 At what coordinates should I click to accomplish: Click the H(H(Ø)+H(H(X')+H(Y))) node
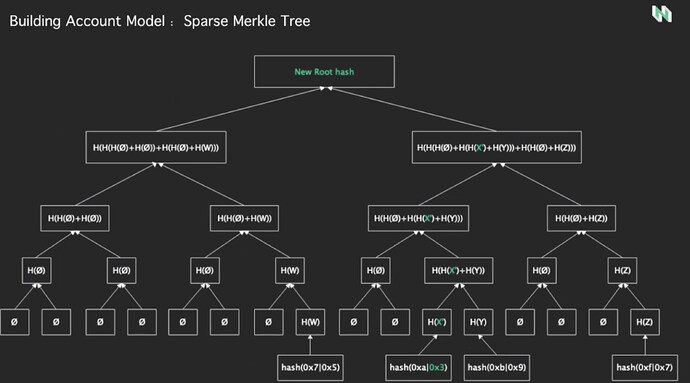[x=418, y=218]
